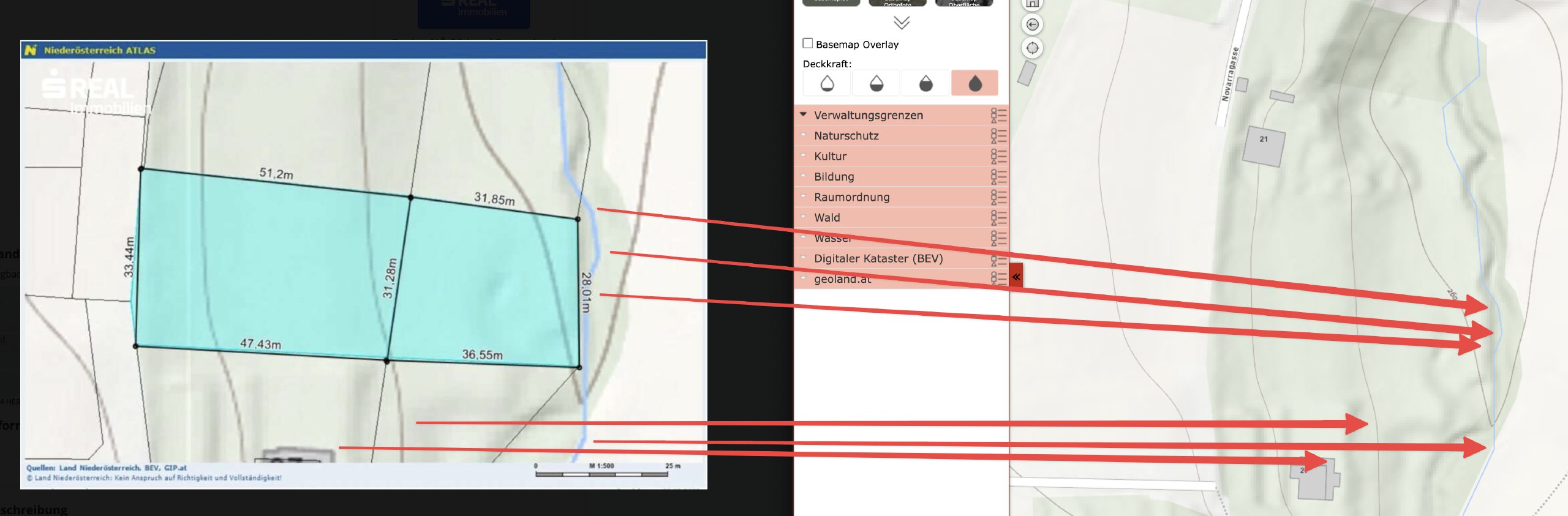Set Deckkraft to lowest opacity droplet
Image resolution: width=1568 pixels, height=516 pixels.
827,83
